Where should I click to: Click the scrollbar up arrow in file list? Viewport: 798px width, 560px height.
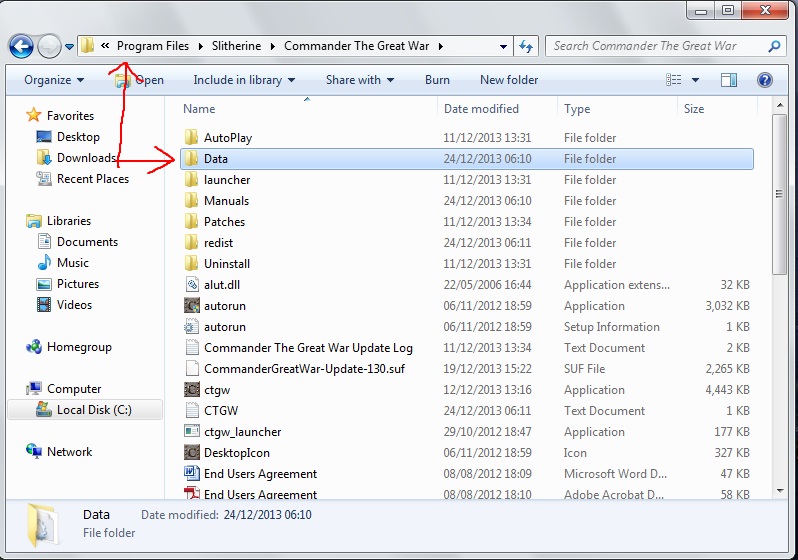[x=779, y=105]
